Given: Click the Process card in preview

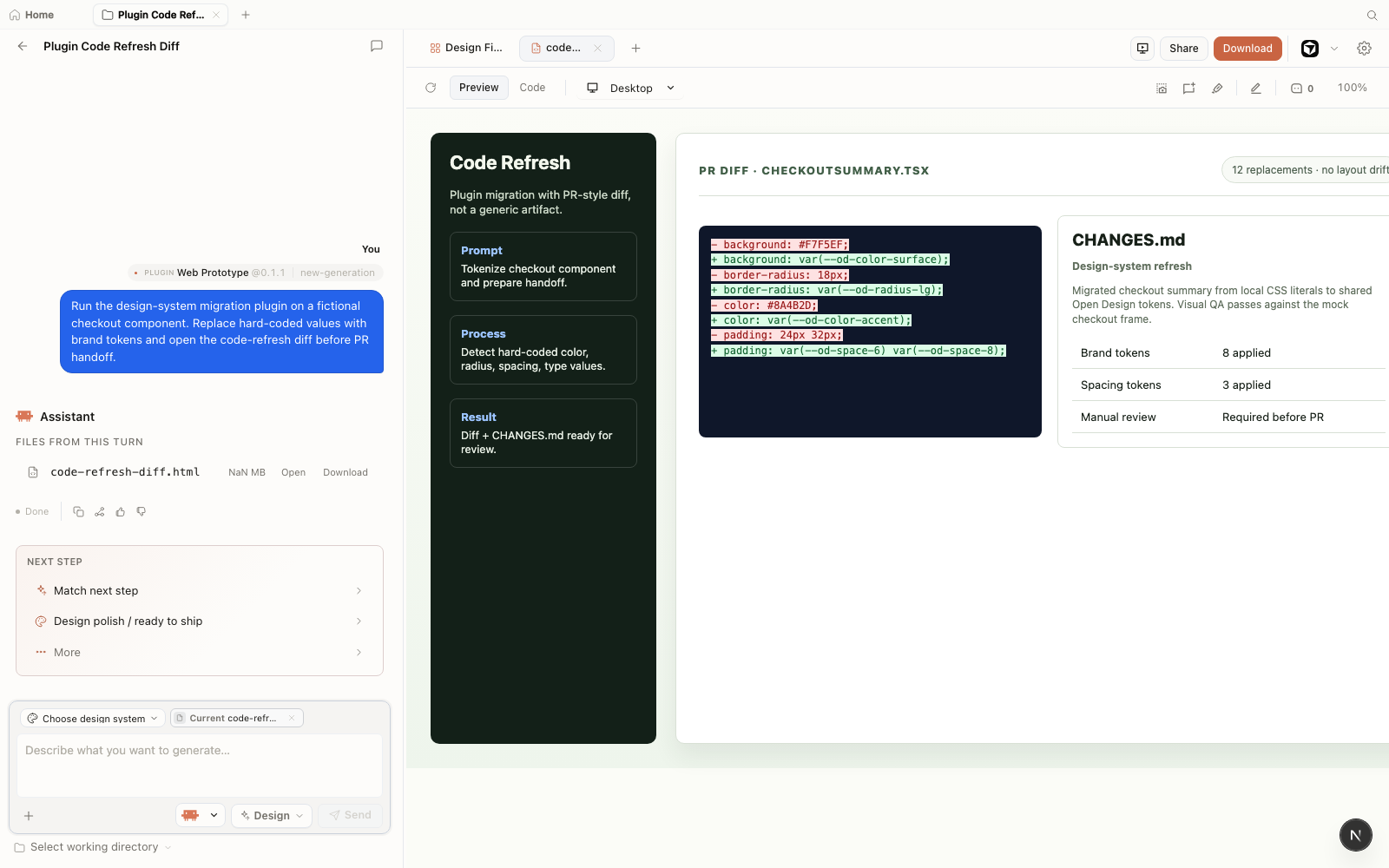Looking at the screenshot, I should (543, 350).
